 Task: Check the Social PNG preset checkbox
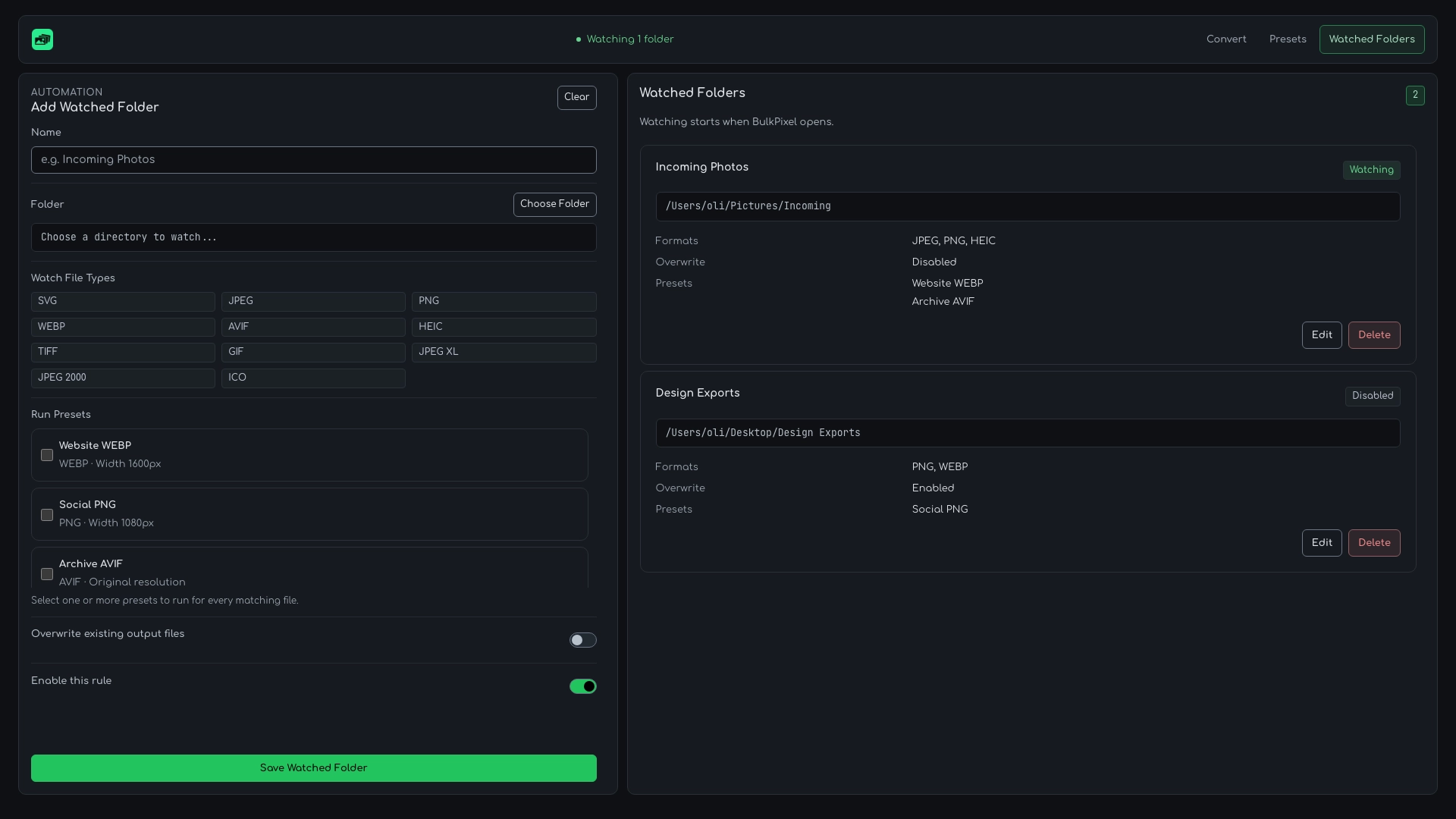pyautogui.click(x=47, y=515)
